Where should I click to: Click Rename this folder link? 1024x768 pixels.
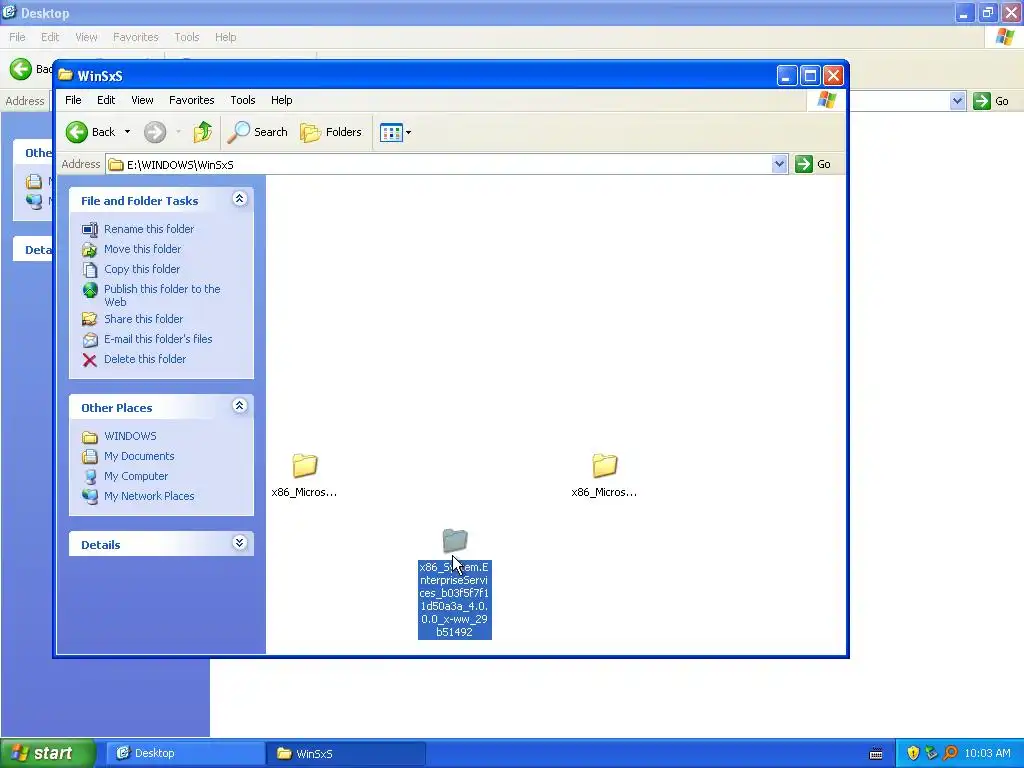149,229
